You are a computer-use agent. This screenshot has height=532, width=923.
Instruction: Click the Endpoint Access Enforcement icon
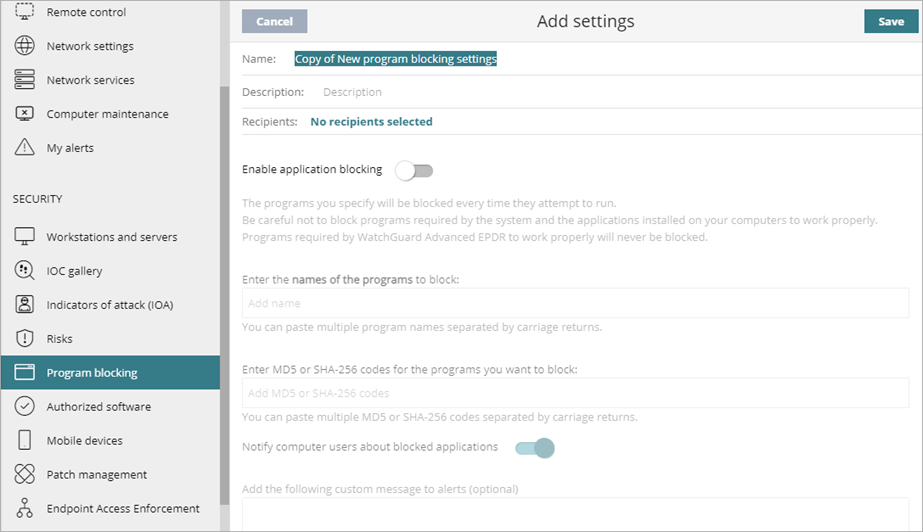click(24, 508)
